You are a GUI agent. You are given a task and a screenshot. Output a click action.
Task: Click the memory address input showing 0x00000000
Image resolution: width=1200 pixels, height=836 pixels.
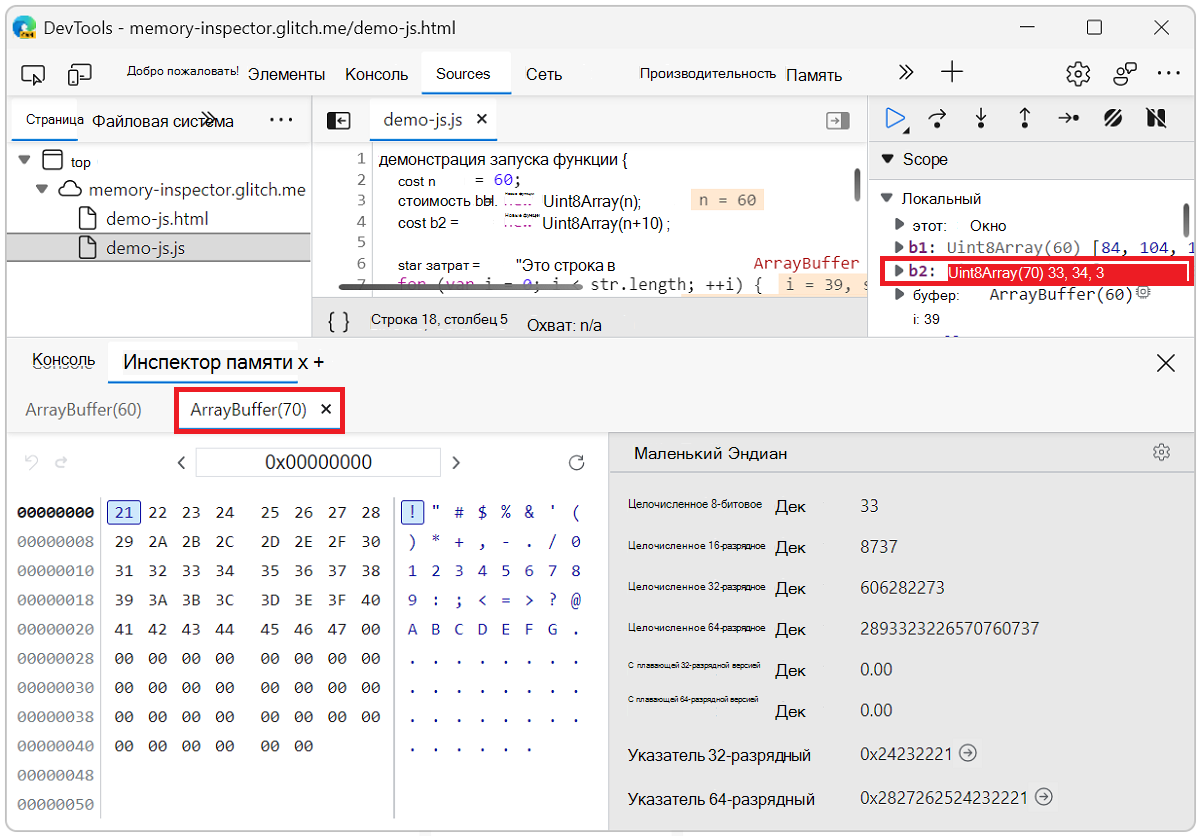[x=318, y=462]
